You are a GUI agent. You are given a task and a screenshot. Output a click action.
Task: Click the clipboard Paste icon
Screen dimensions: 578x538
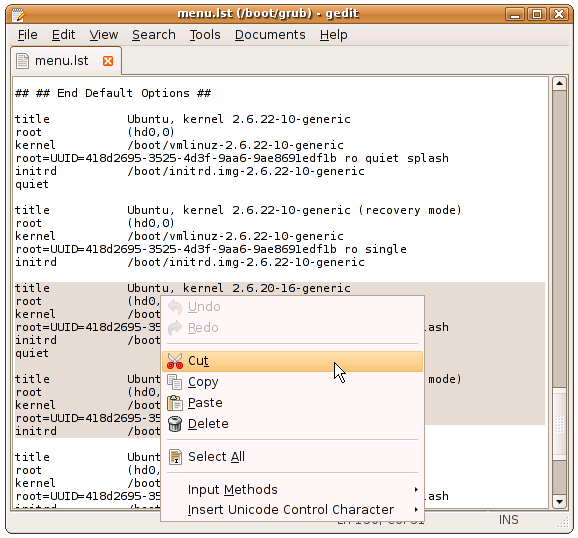pos(175,403)
